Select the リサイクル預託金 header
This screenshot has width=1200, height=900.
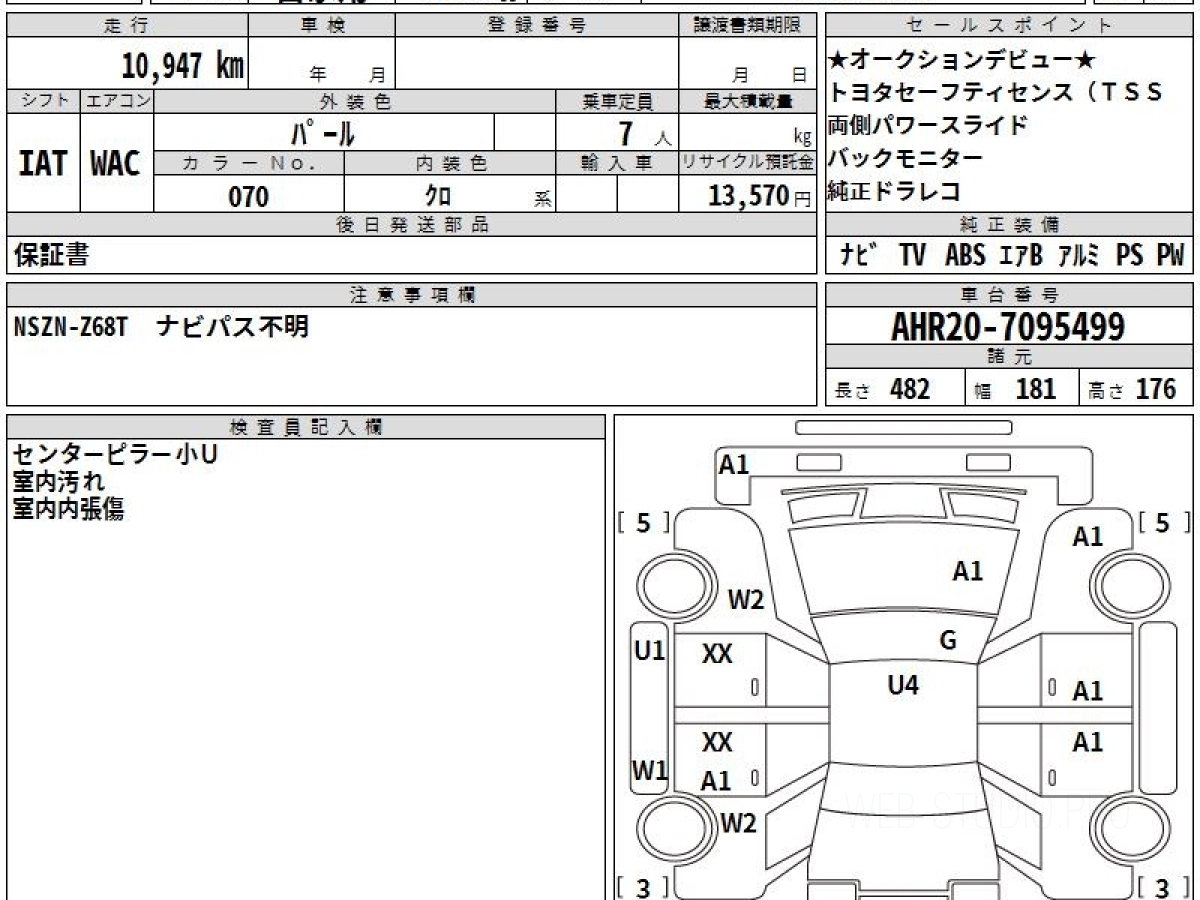[x=747, y=163]
